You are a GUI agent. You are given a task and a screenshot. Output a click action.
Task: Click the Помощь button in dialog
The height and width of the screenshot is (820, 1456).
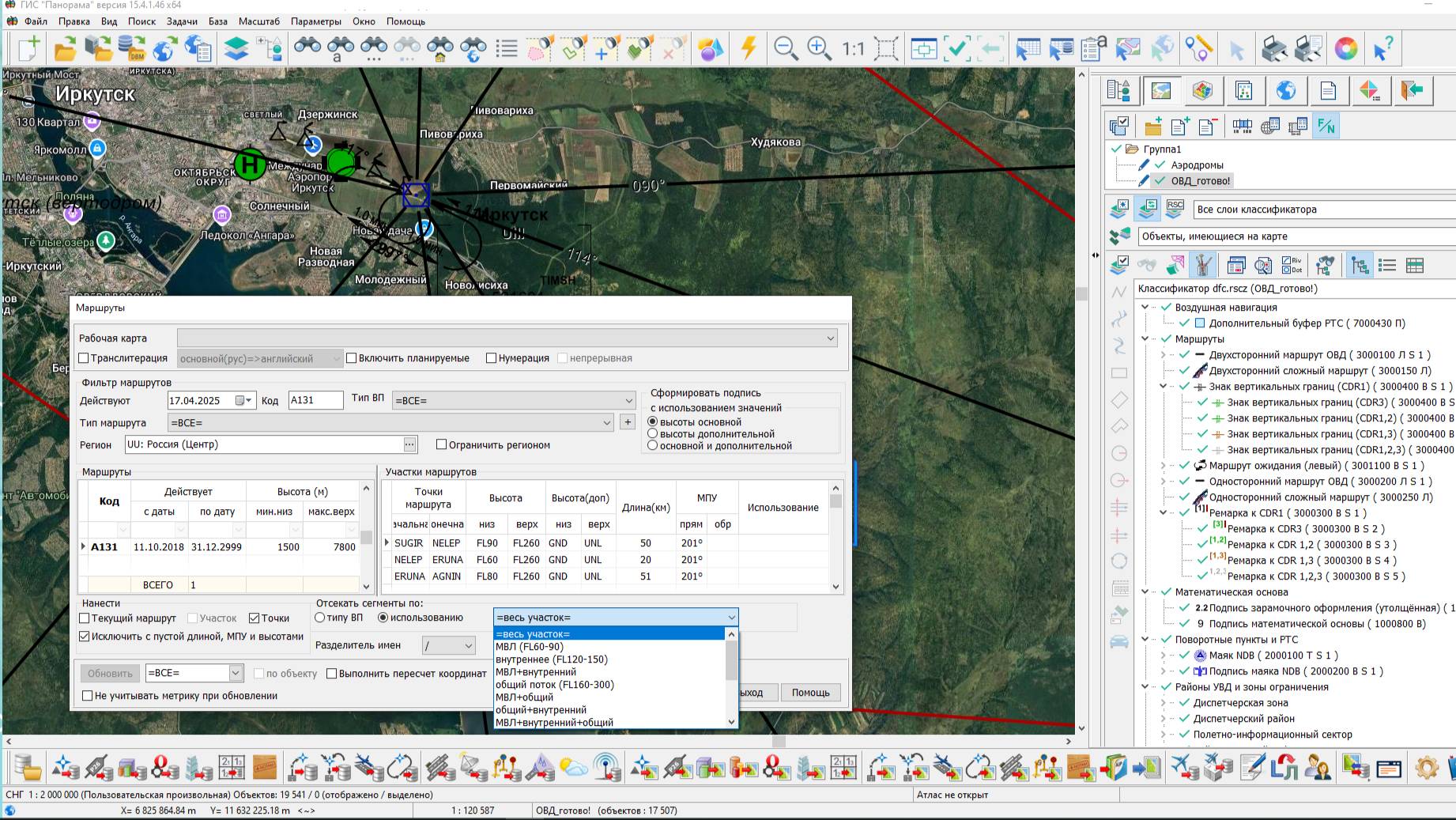(x=810, y=693)
